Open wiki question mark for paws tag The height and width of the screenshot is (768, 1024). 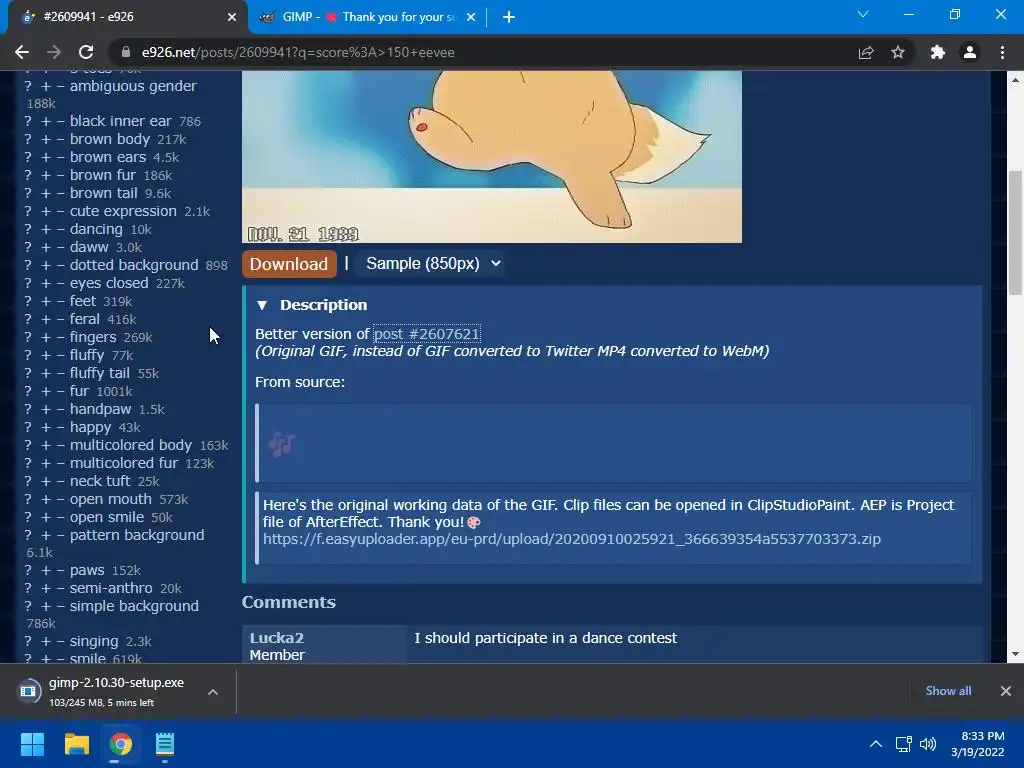point(28,570)
